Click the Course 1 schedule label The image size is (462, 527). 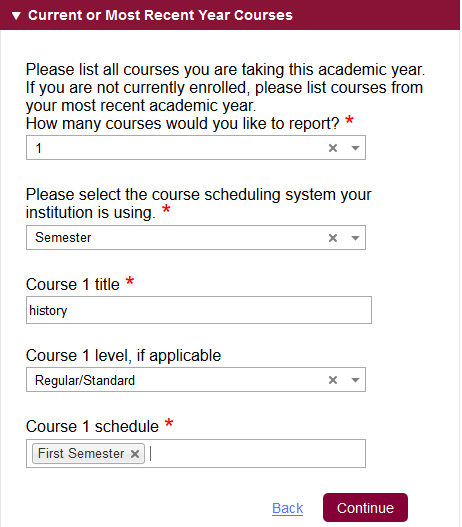[x=92, y=427]
